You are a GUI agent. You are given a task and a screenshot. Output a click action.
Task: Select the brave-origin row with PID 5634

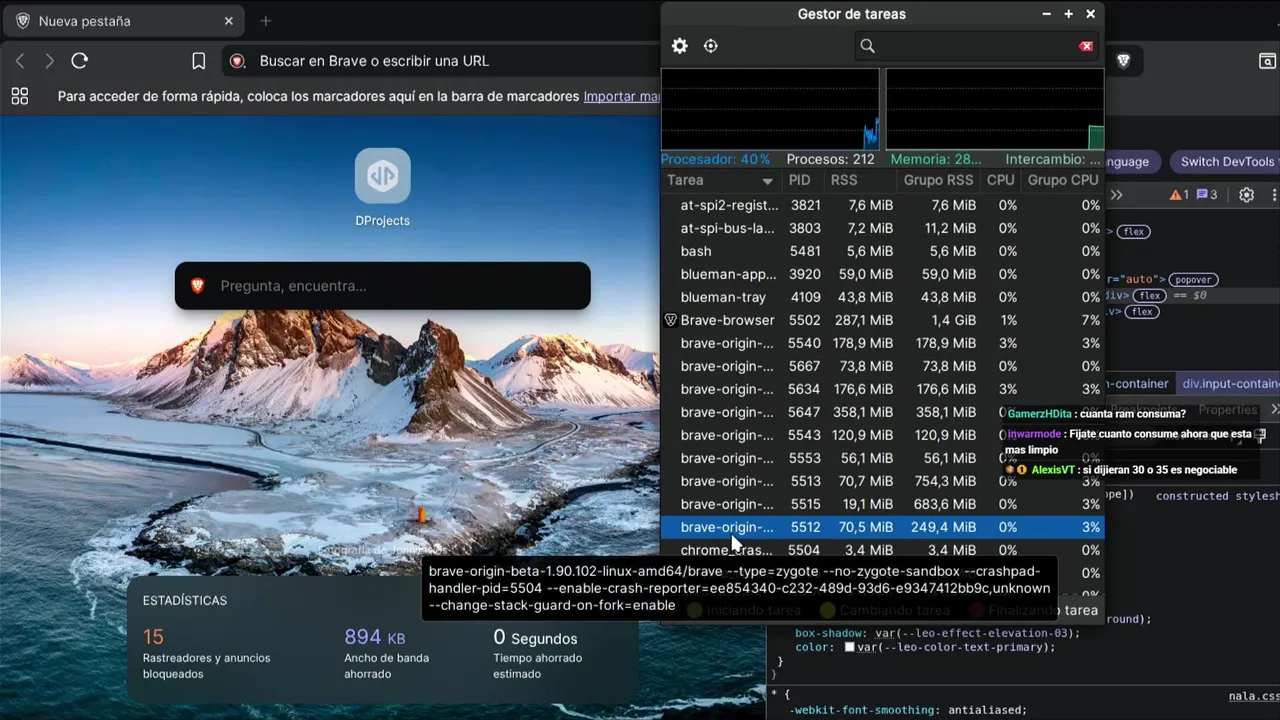point(883,389)
